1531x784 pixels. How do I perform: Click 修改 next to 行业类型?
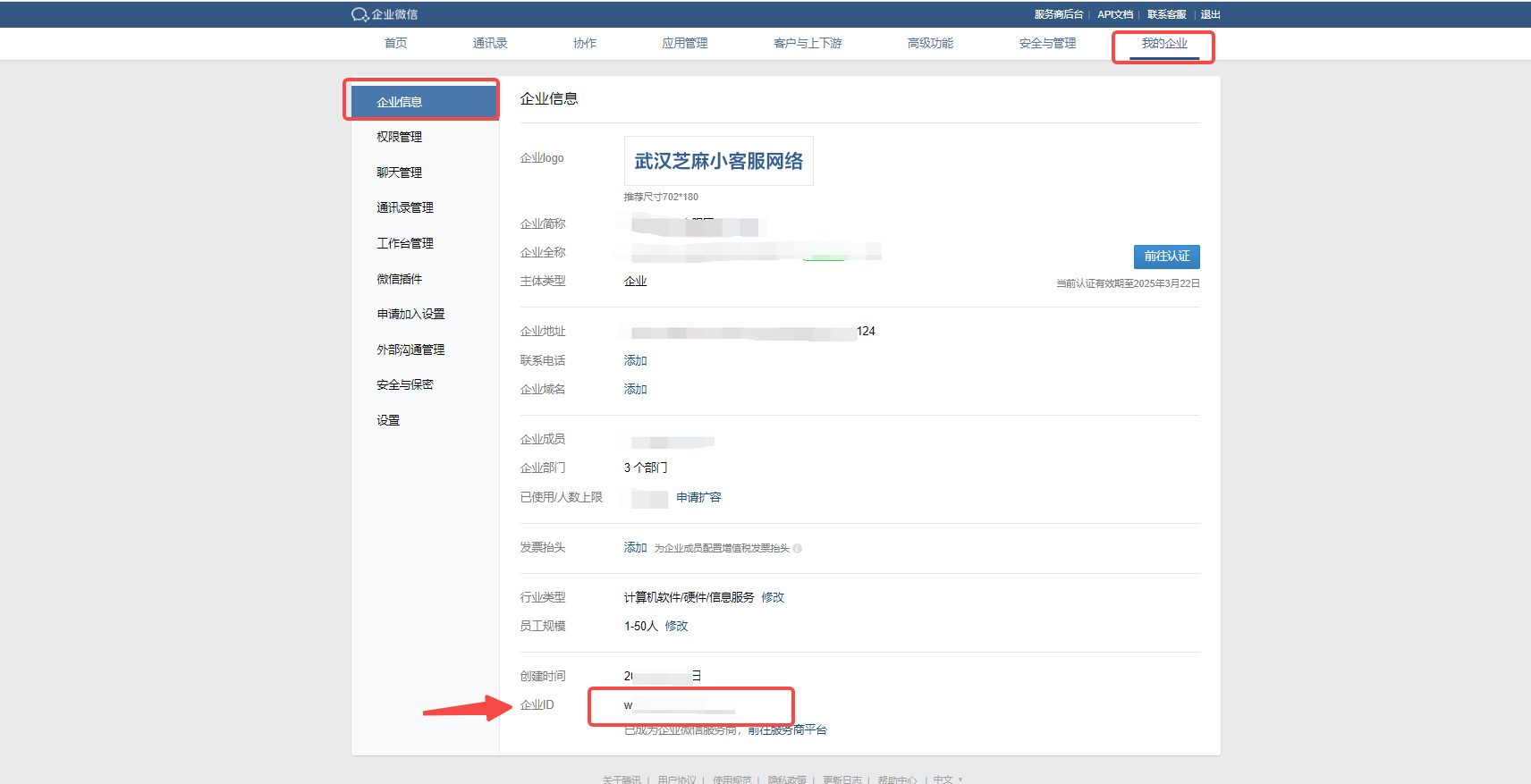point(773,597)
